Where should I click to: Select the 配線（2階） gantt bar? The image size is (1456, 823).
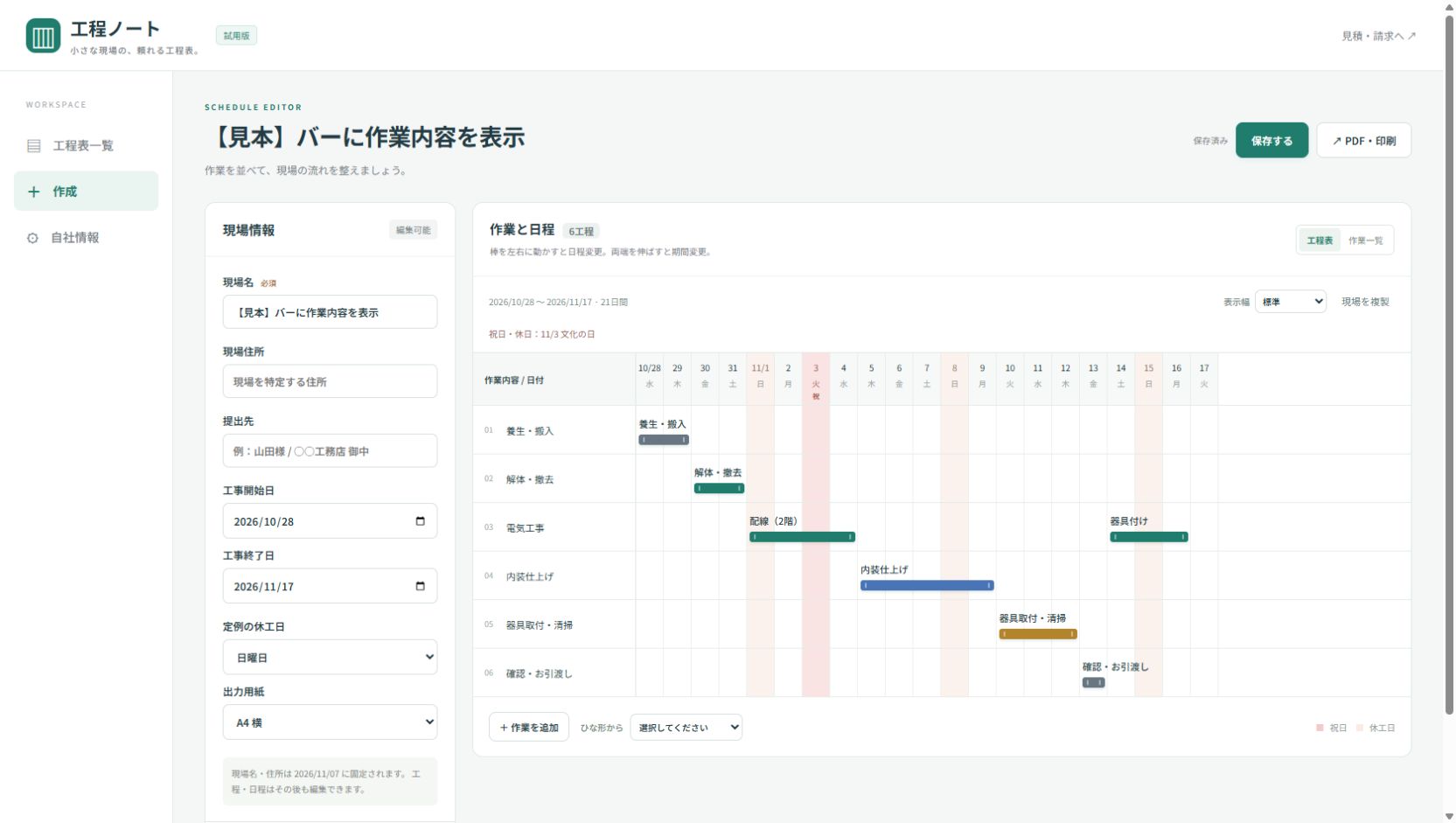pyautogui.click(x=802, y=537)
